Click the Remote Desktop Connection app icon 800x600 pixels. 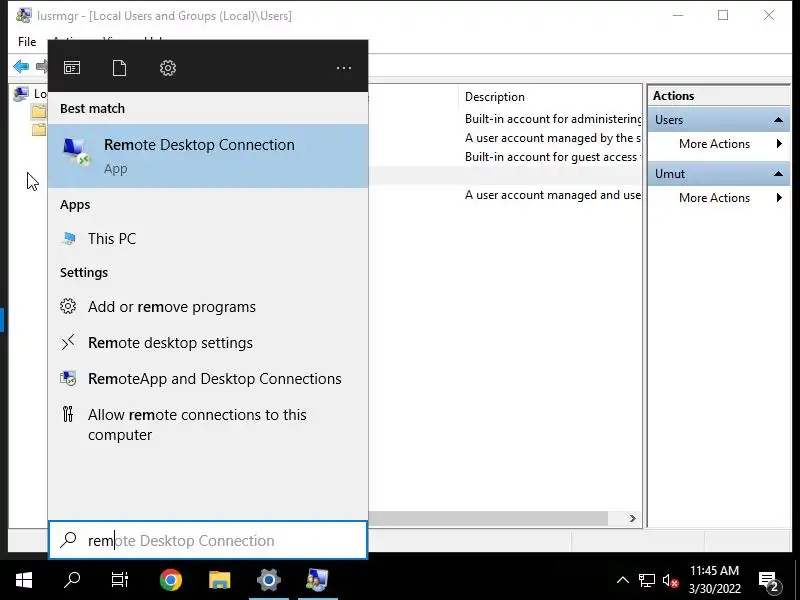(x=76, y=152)
